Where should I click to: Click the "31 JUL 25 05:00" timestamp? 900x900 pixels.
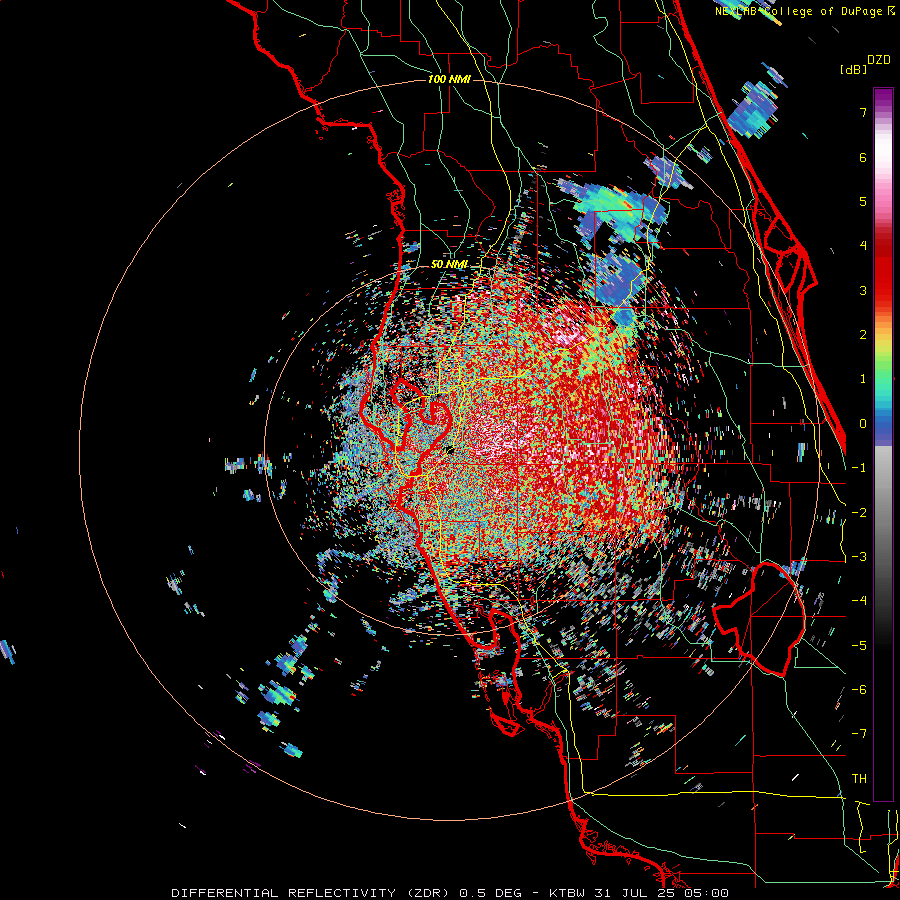pyautogui.click(x=661, y=893)
